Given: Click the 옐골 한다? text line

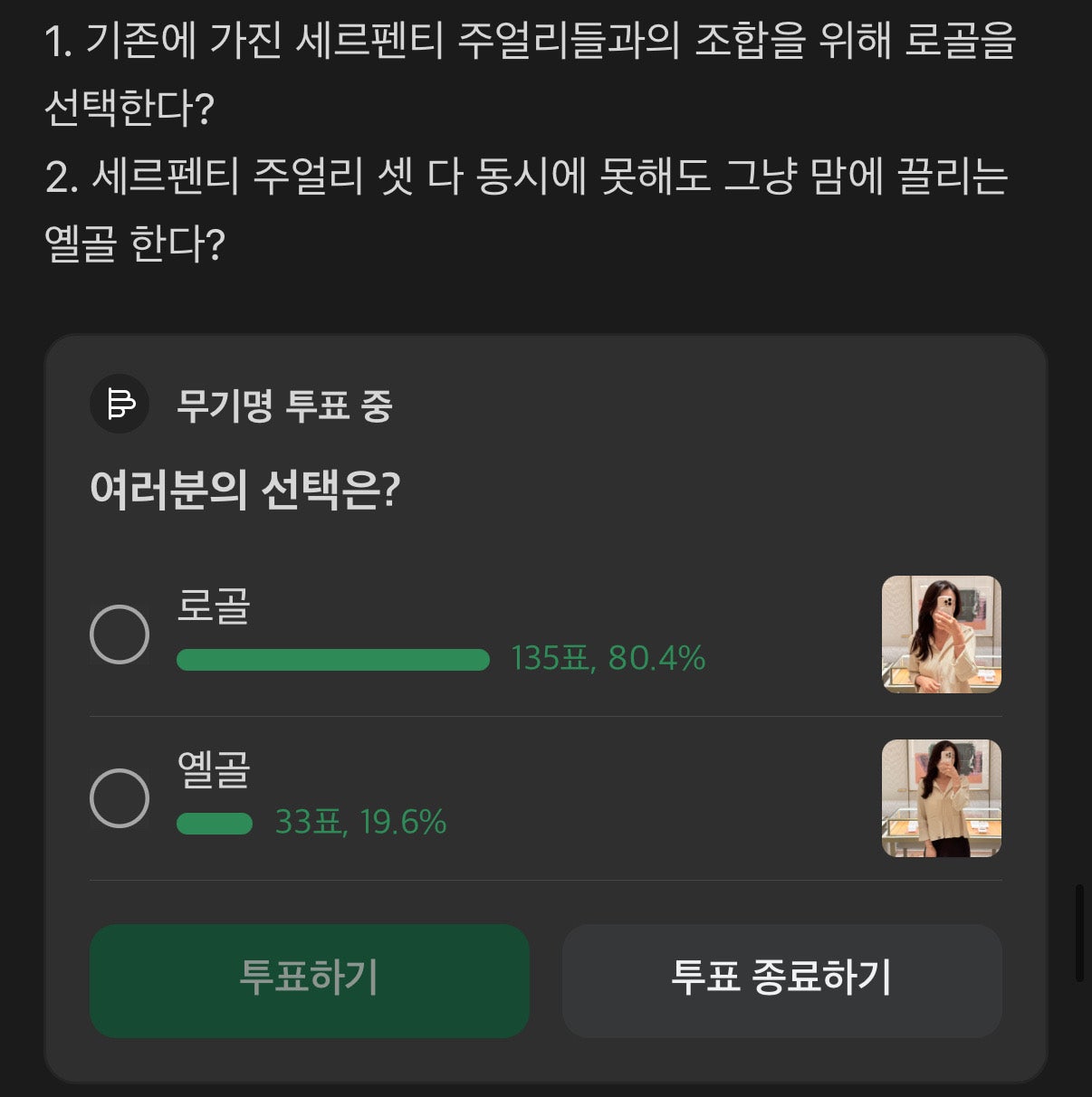Looking at the screenshot, I should tap(135, 244).
